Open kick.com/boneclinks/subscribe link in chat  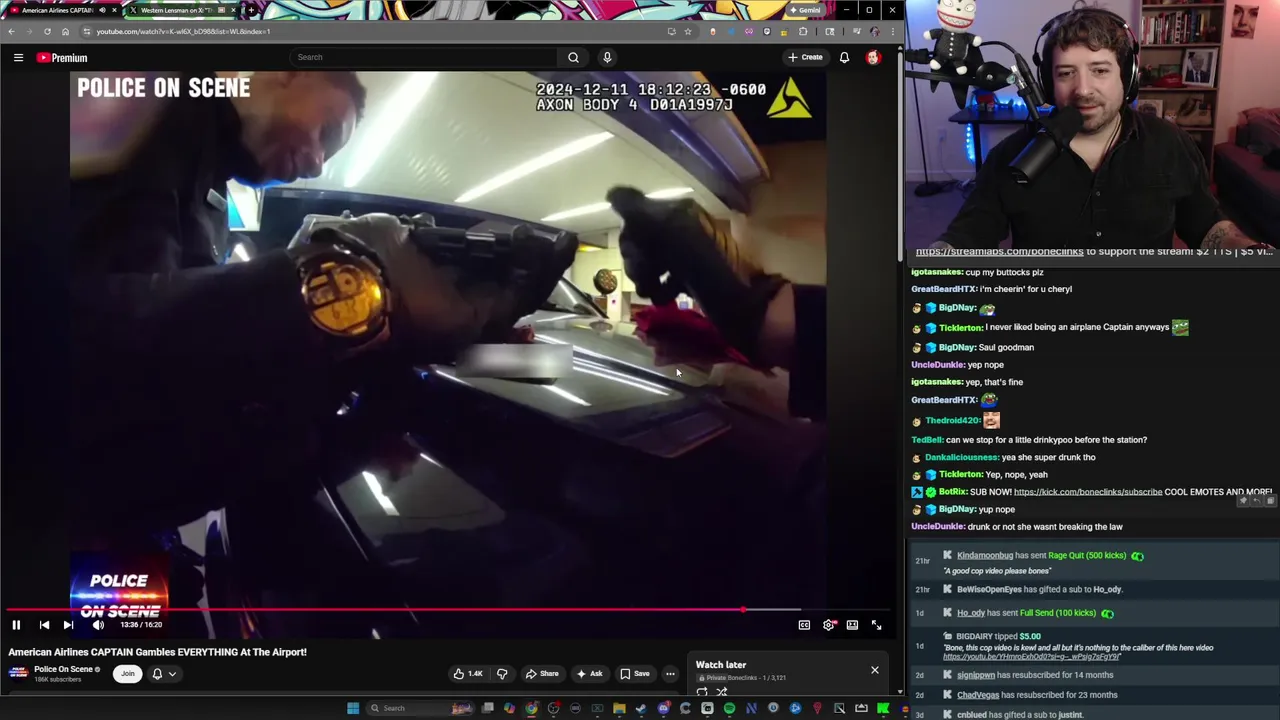1088,492
